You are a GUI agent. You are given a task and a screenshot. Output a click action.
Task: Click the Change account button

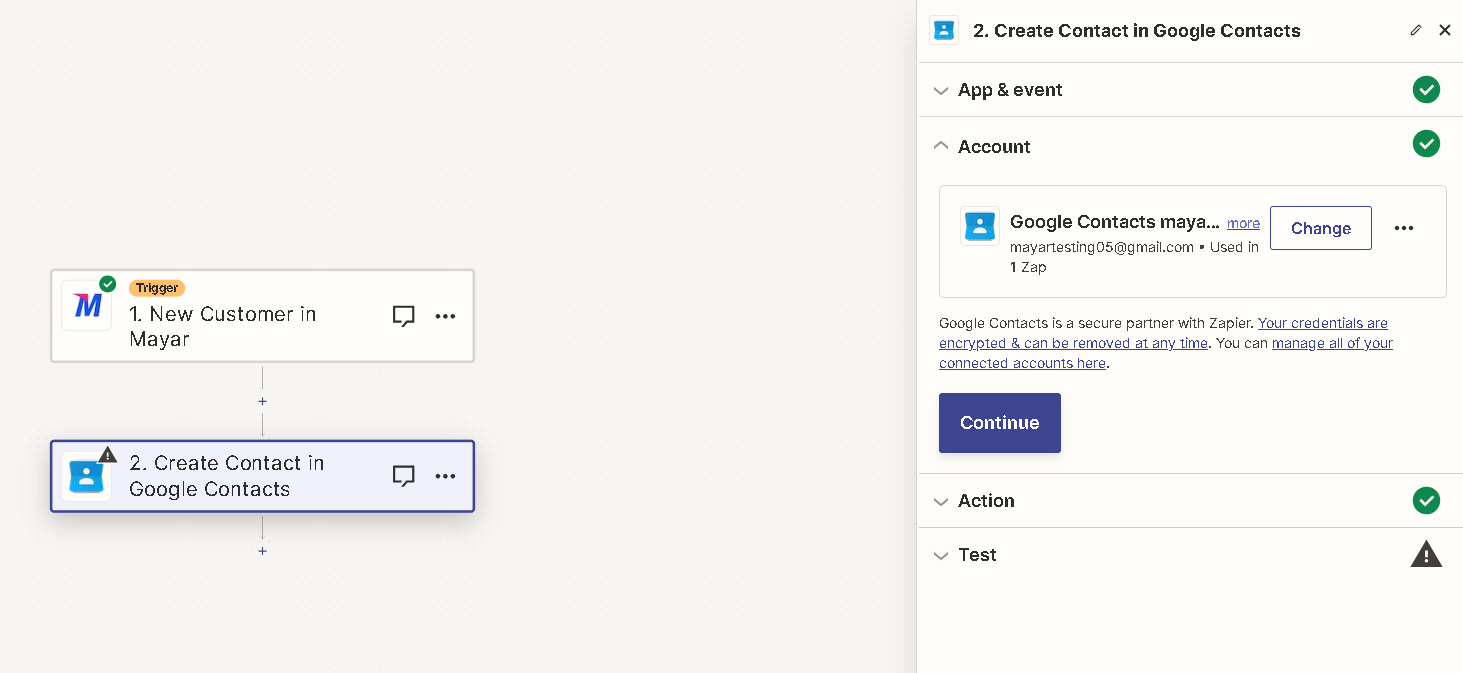pos(1320,228)
